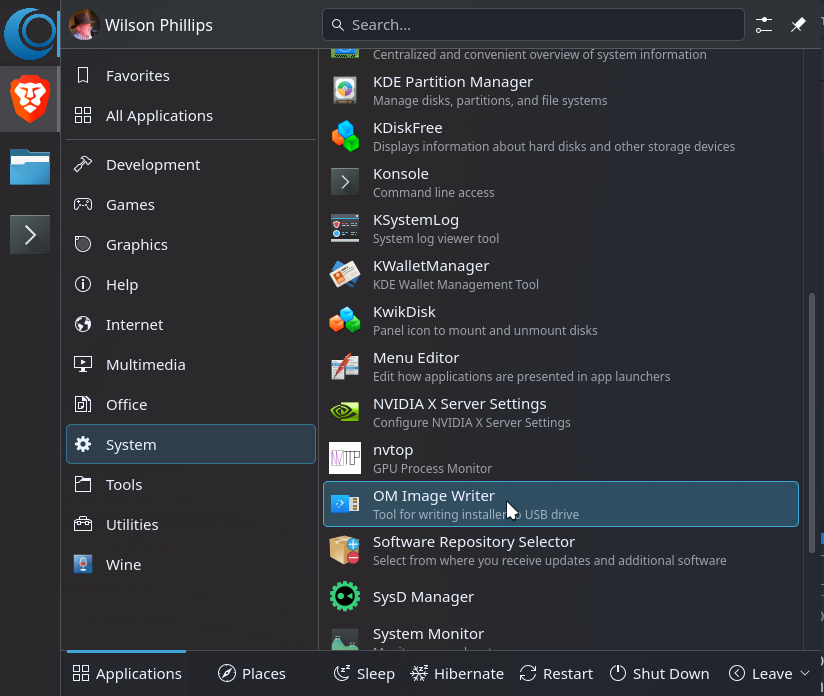The width and height of the screenshot is (824, 696).
Task: Open the Multimedia category
Action: click(x=191, y=364)
